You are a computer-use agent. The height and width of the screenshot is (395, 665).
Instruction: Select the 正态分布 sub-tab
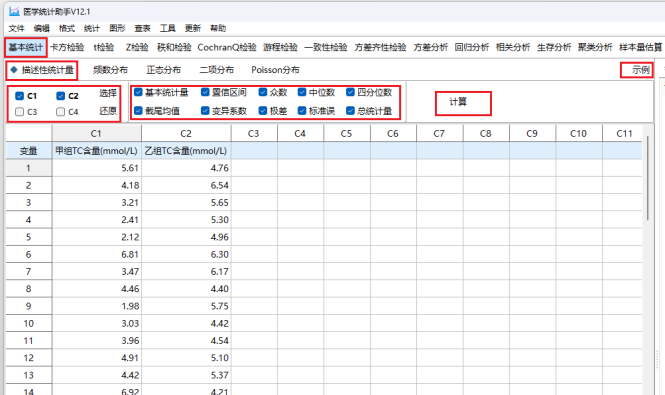click(163, 70)
